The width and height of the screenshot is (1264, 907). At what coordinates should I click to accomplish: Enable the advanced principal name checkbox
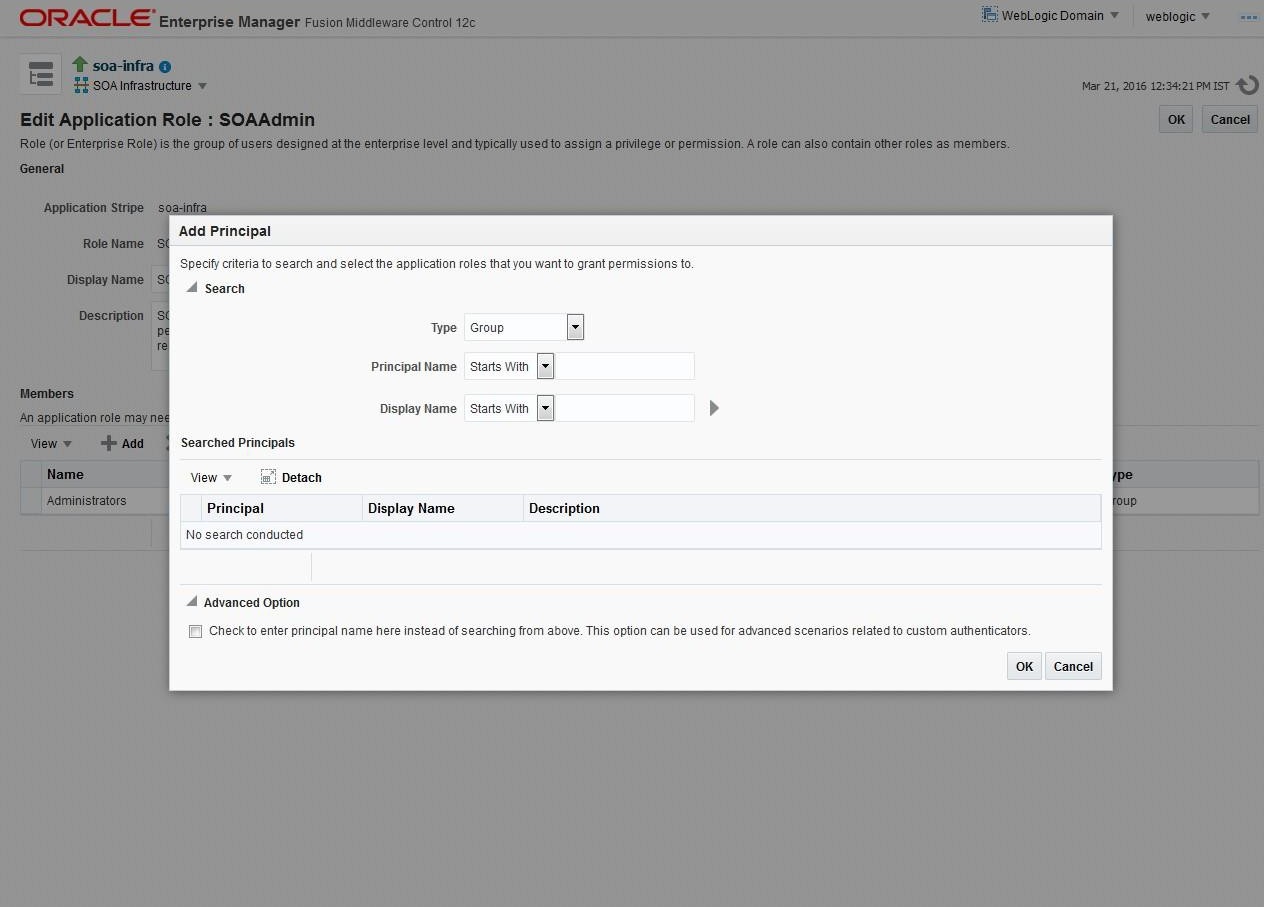(x=195, y=631)
